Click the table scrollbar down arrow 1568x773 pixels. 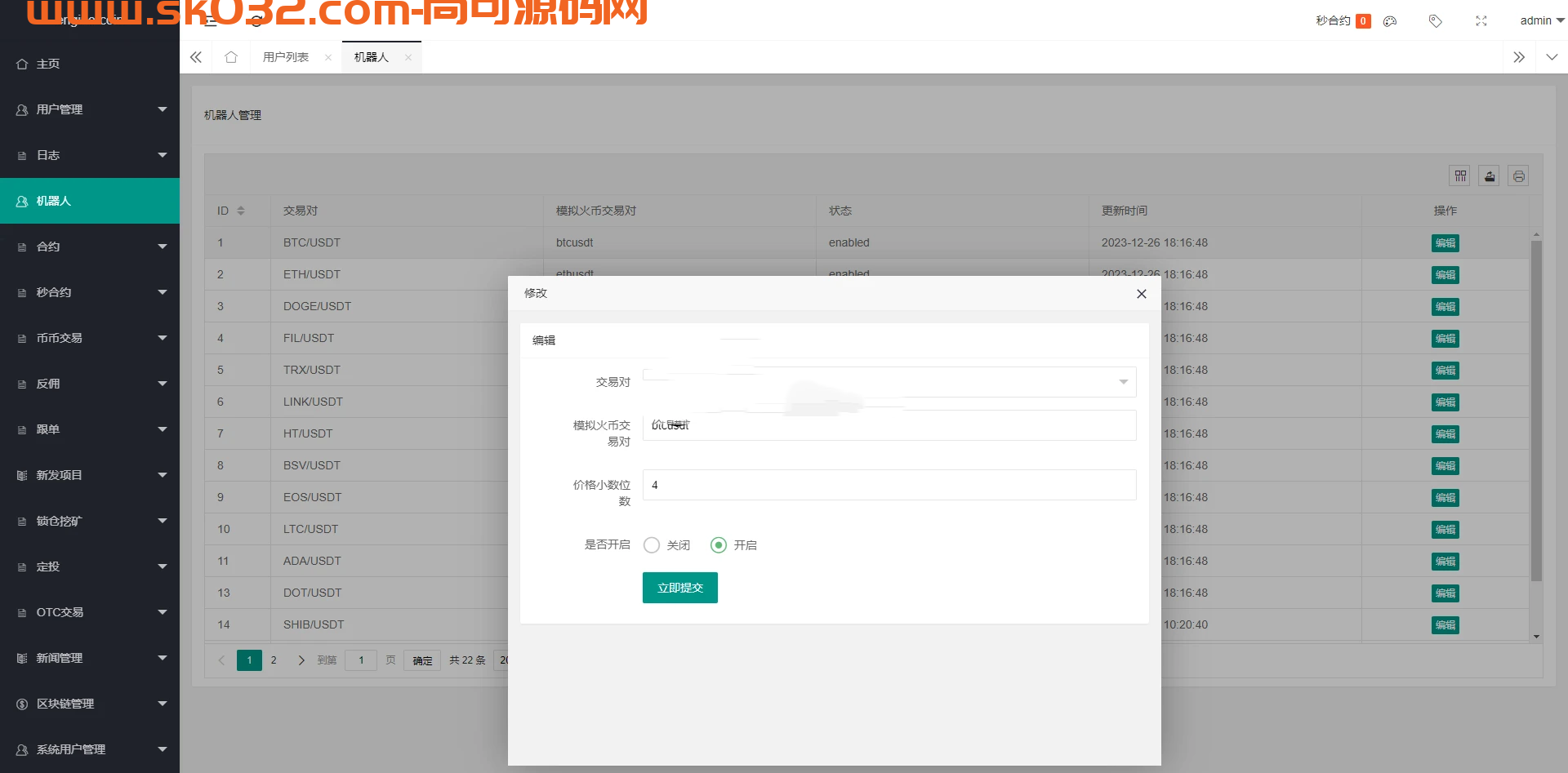click(1536, 637)
